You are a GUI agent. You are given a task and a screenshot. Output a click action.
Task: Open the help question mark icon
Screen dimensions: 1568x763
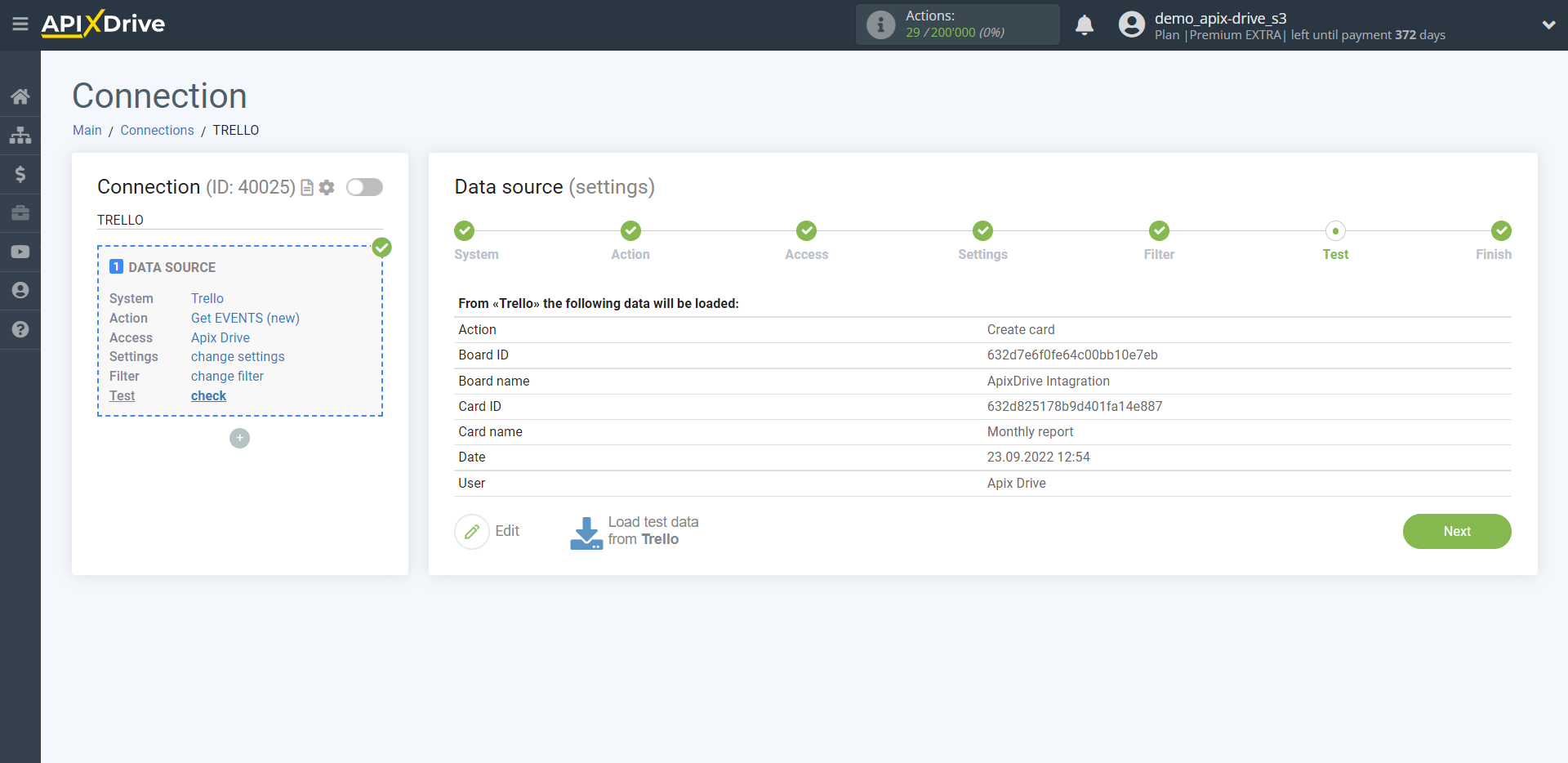coord(20,329)
